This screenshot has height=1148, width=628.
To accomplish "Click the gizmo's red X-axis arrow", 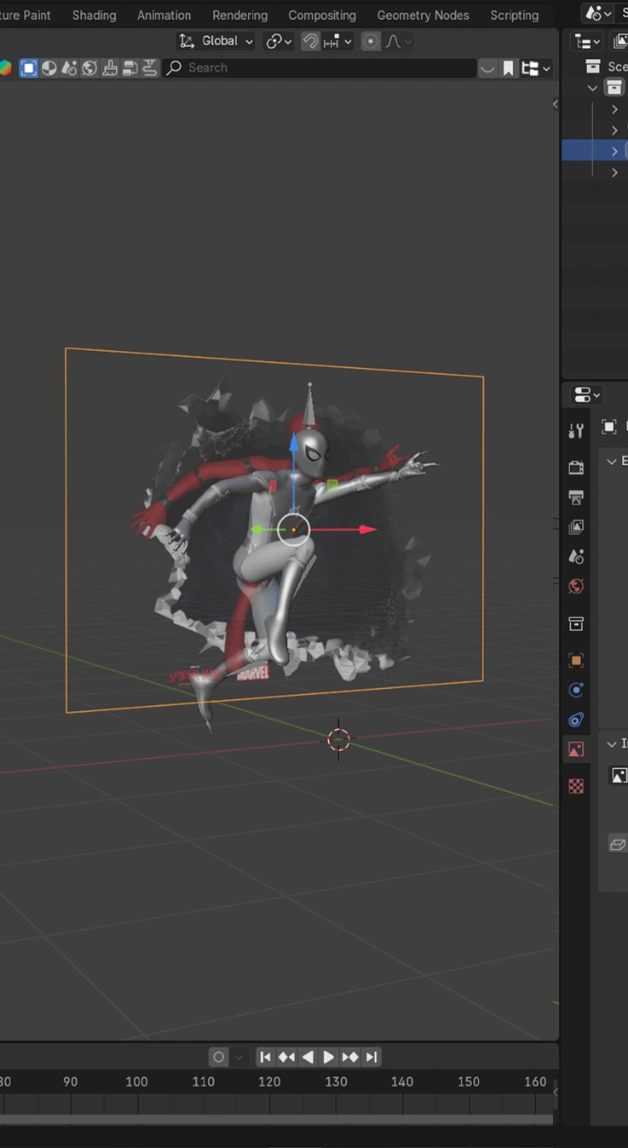I will pyautogui.click(x=368, y=529).
